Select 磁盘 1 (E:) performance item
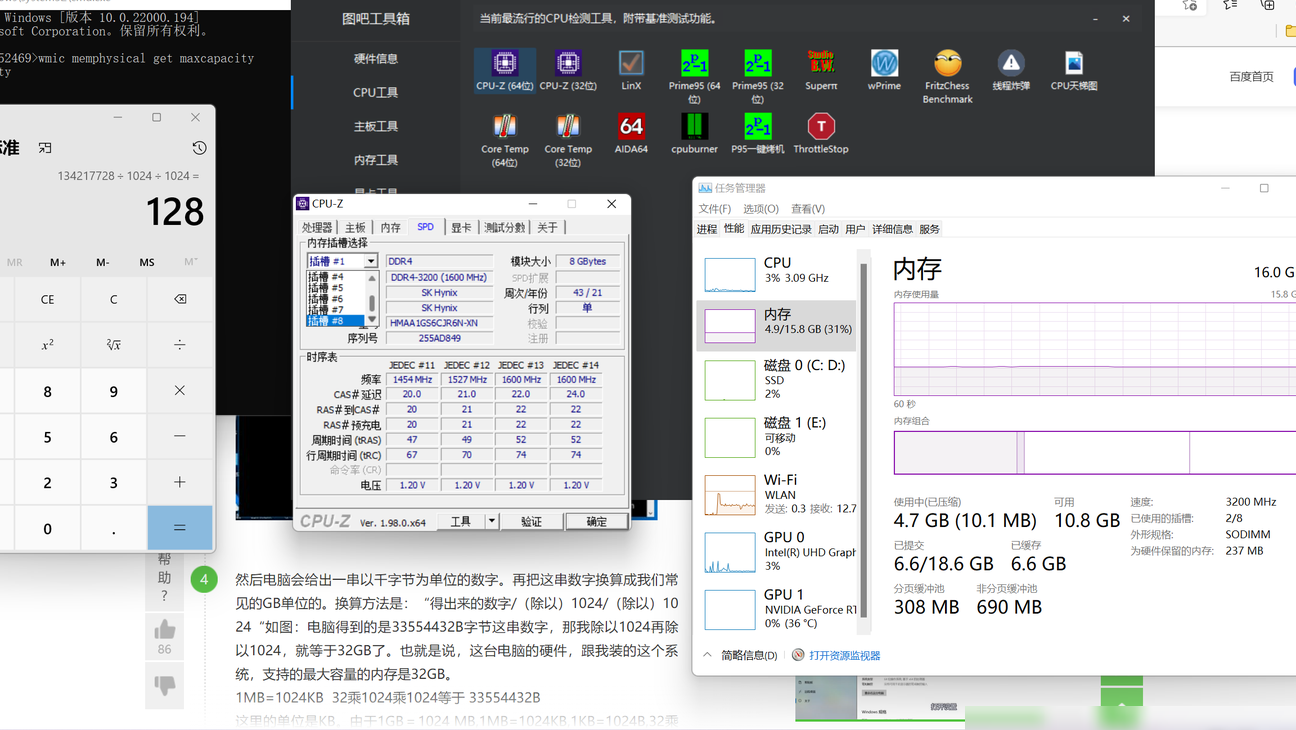This screenshot has height=730, width=1296. 776,437
